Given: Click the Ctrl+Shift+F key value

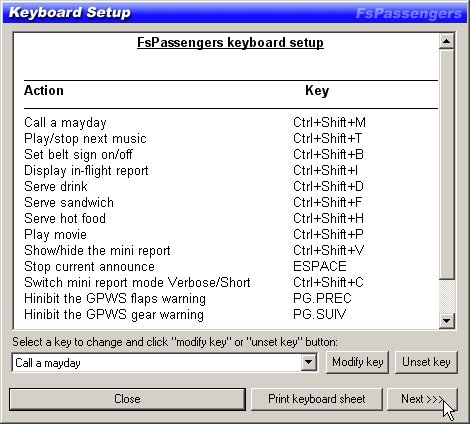Looking at the screenshot, I should click(x=328, y=202).
